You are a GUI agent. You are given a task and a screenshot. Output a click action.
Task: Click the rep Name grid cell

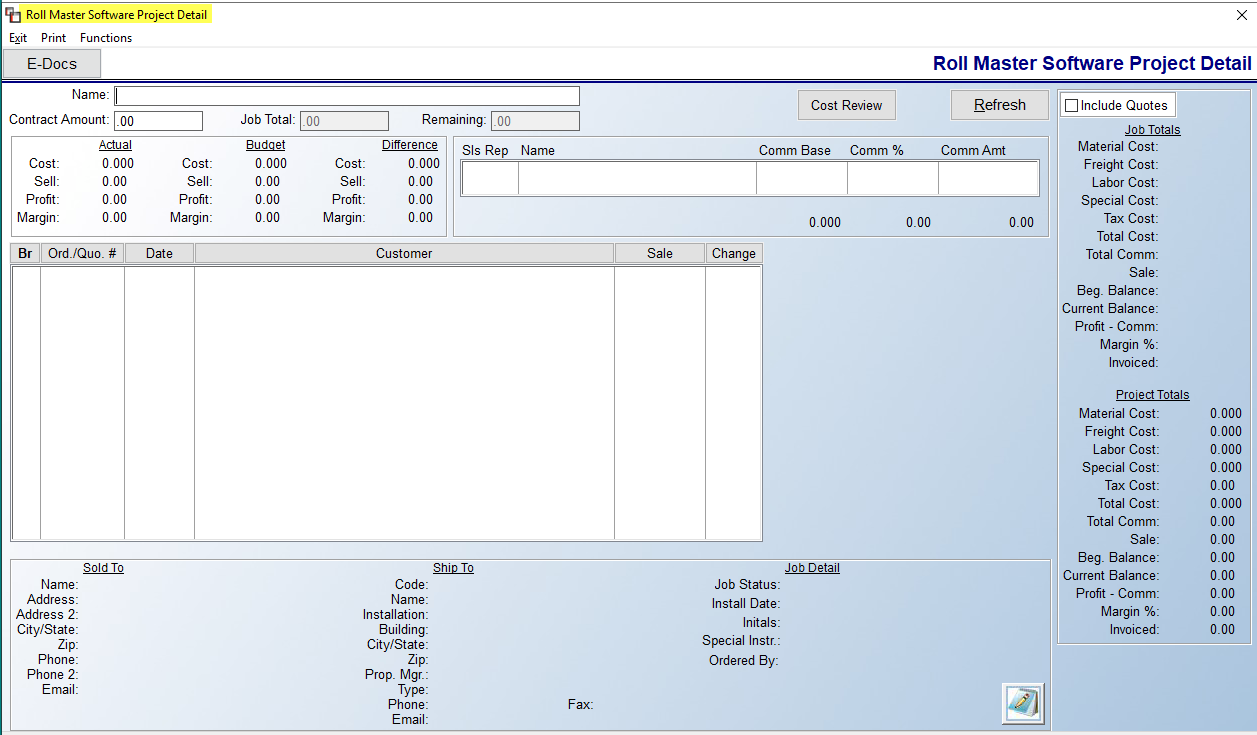click(x=637, y=178)
